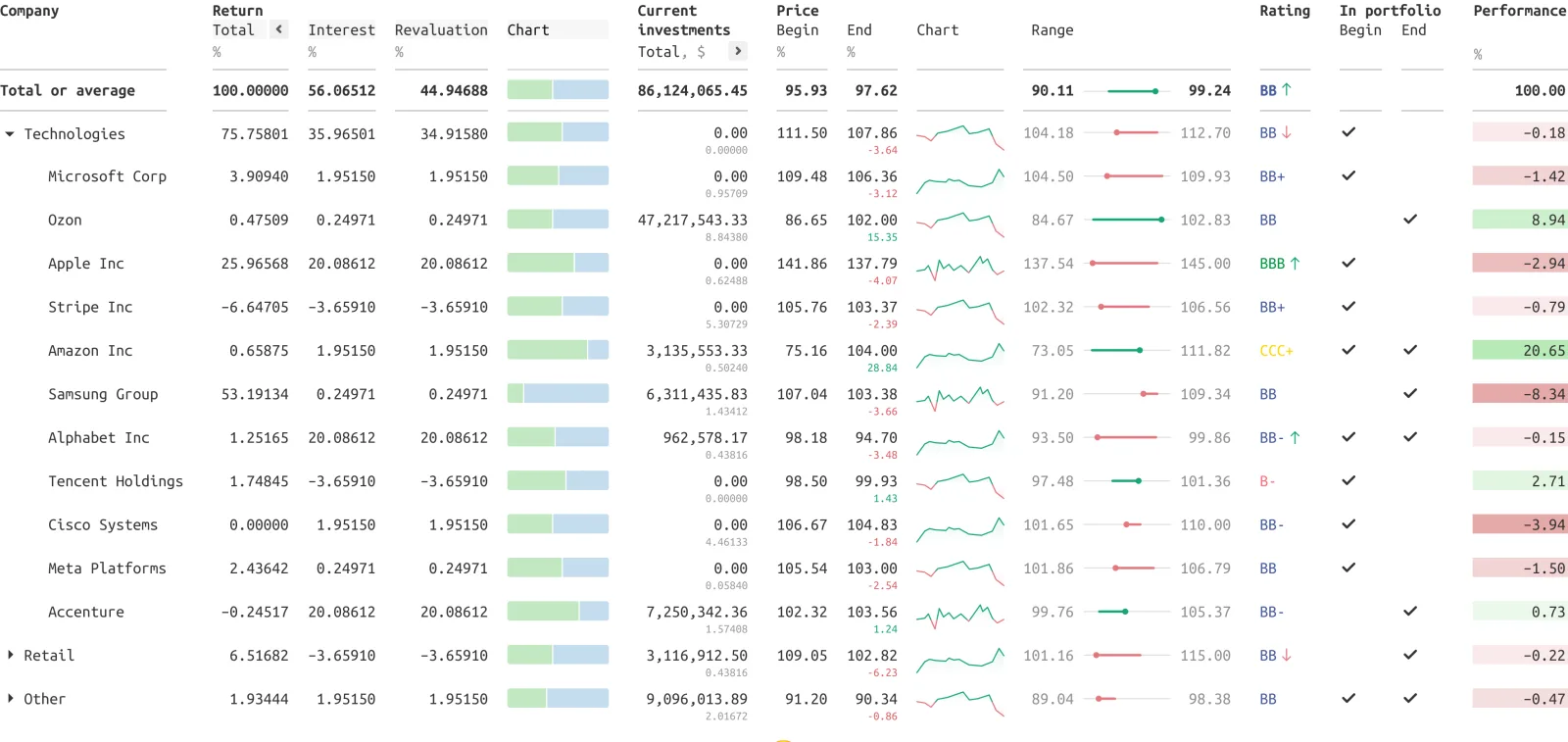The image size is (1568, 742).
Task: Click the Amazon Inc return bar chart
Action: [x=558, y=350]
